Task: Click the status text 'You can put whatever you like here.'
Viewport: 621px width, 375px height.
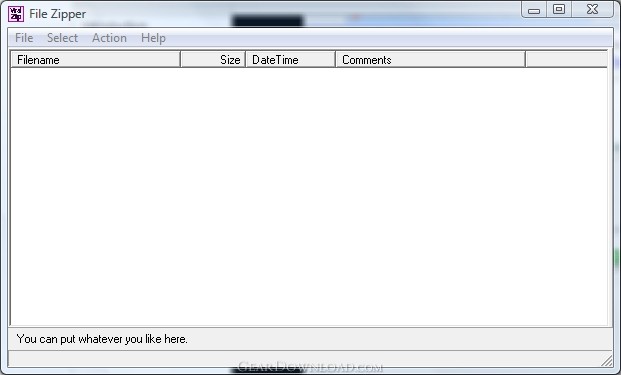Action: pyautogui.click(x=102, y=339)
